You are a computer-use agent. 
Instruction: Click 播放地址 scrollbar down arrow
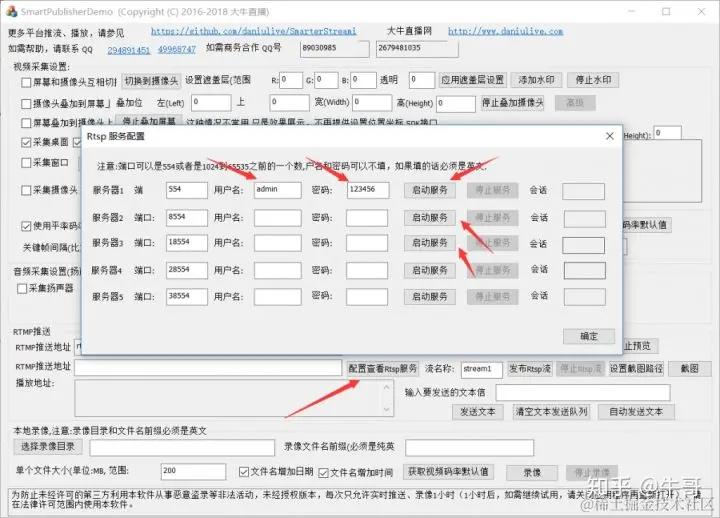coord(387,409)
